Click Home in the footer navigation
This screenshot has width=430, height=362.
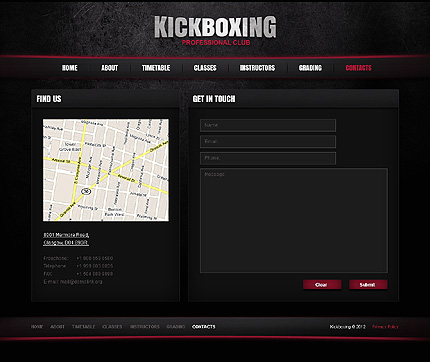[37, 327]
